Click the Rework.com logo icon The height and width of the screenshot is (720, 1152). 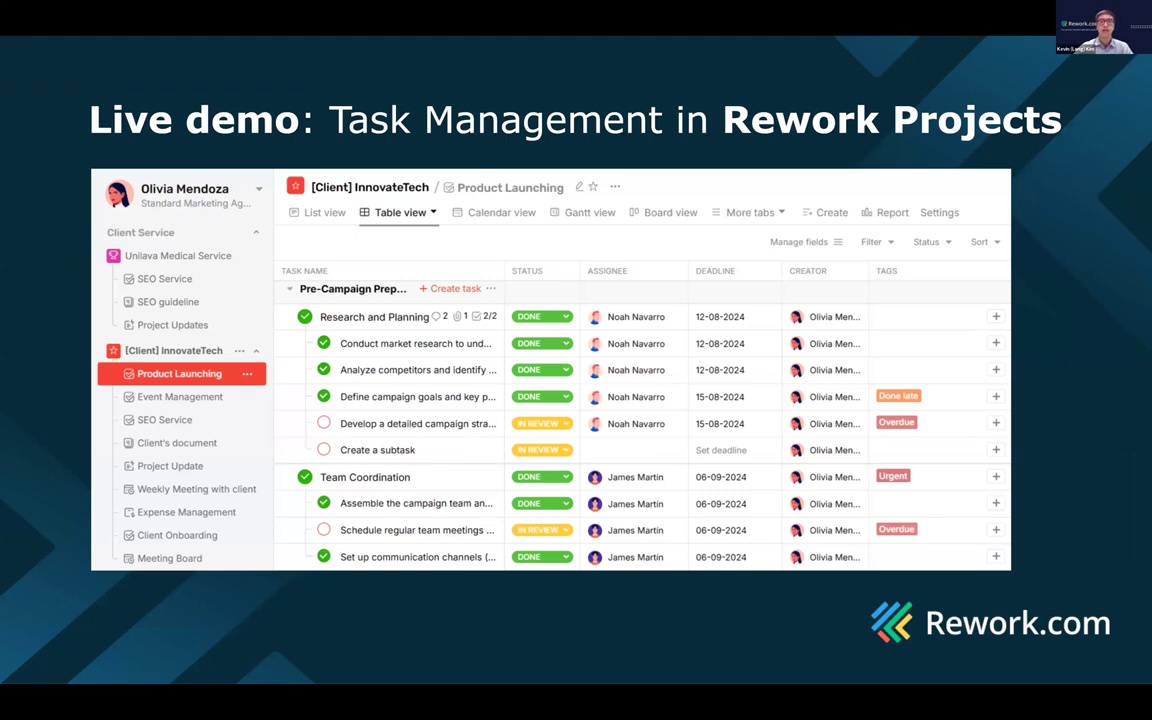coord(892,622)
